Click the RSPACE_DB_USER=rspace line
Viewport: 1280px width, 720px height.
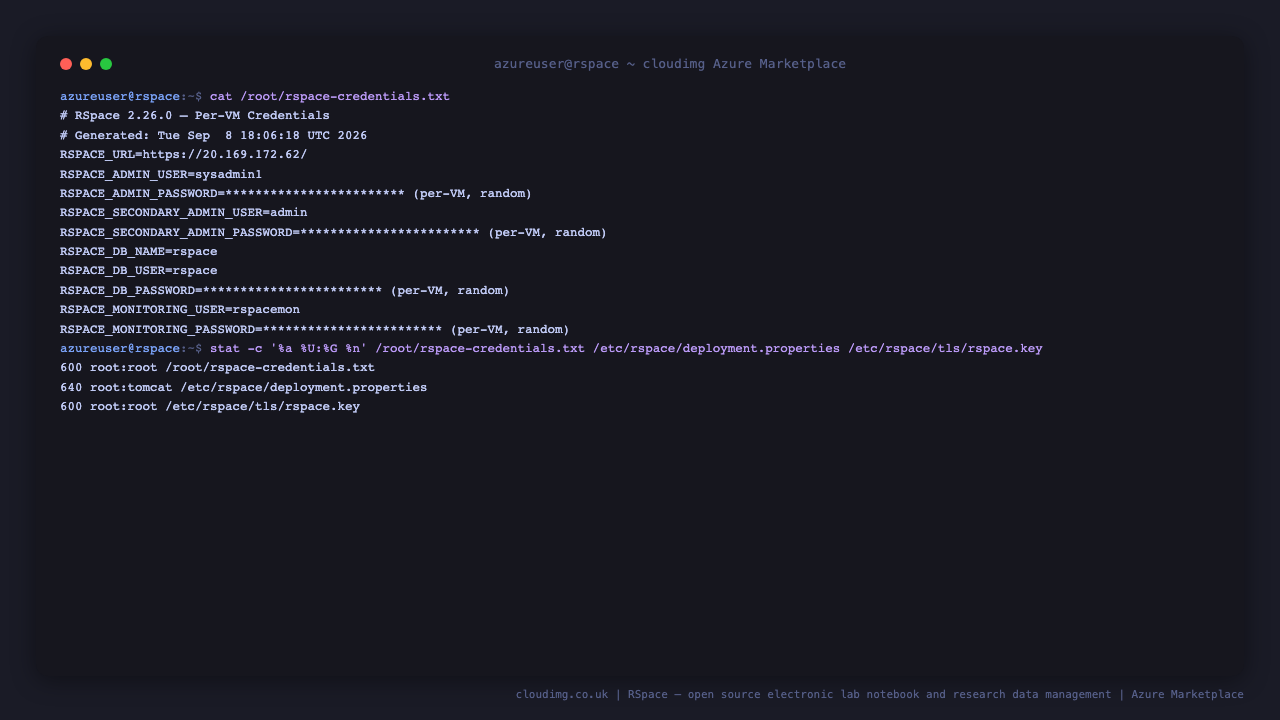[x=139, y=271]
